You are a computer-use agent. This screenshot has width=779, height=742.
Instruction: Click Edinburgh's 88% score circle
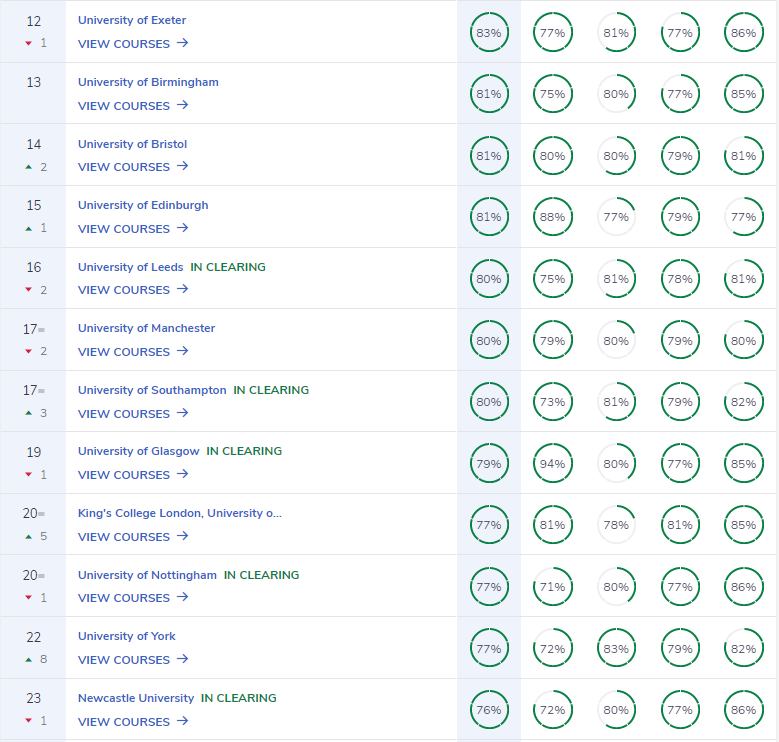[552, 217]
